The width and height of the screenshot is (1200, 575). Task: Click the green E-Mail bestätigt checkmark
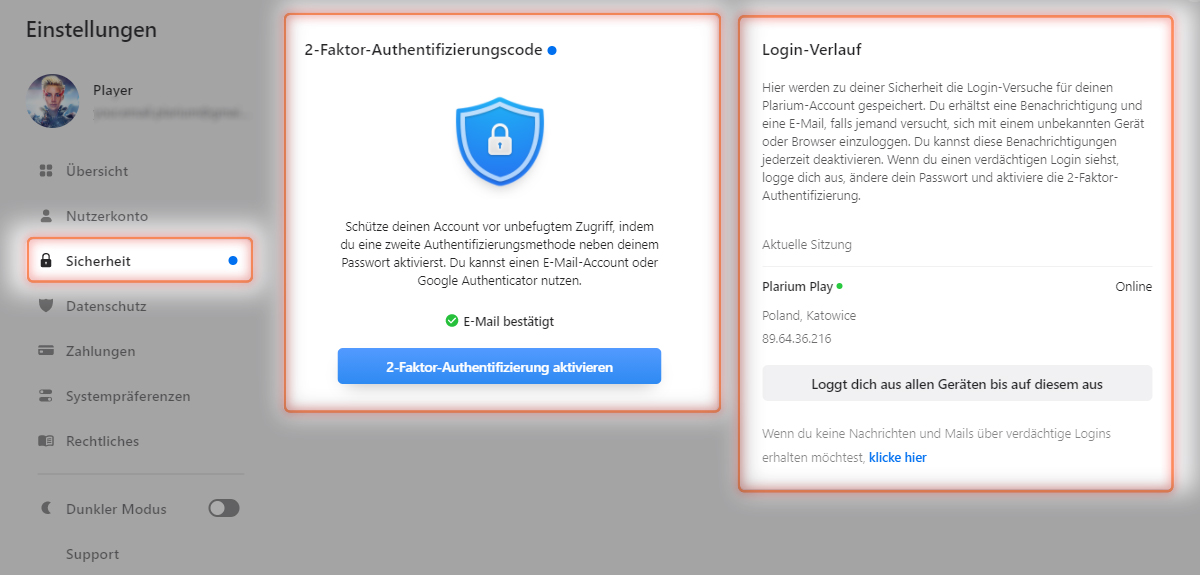451,321
